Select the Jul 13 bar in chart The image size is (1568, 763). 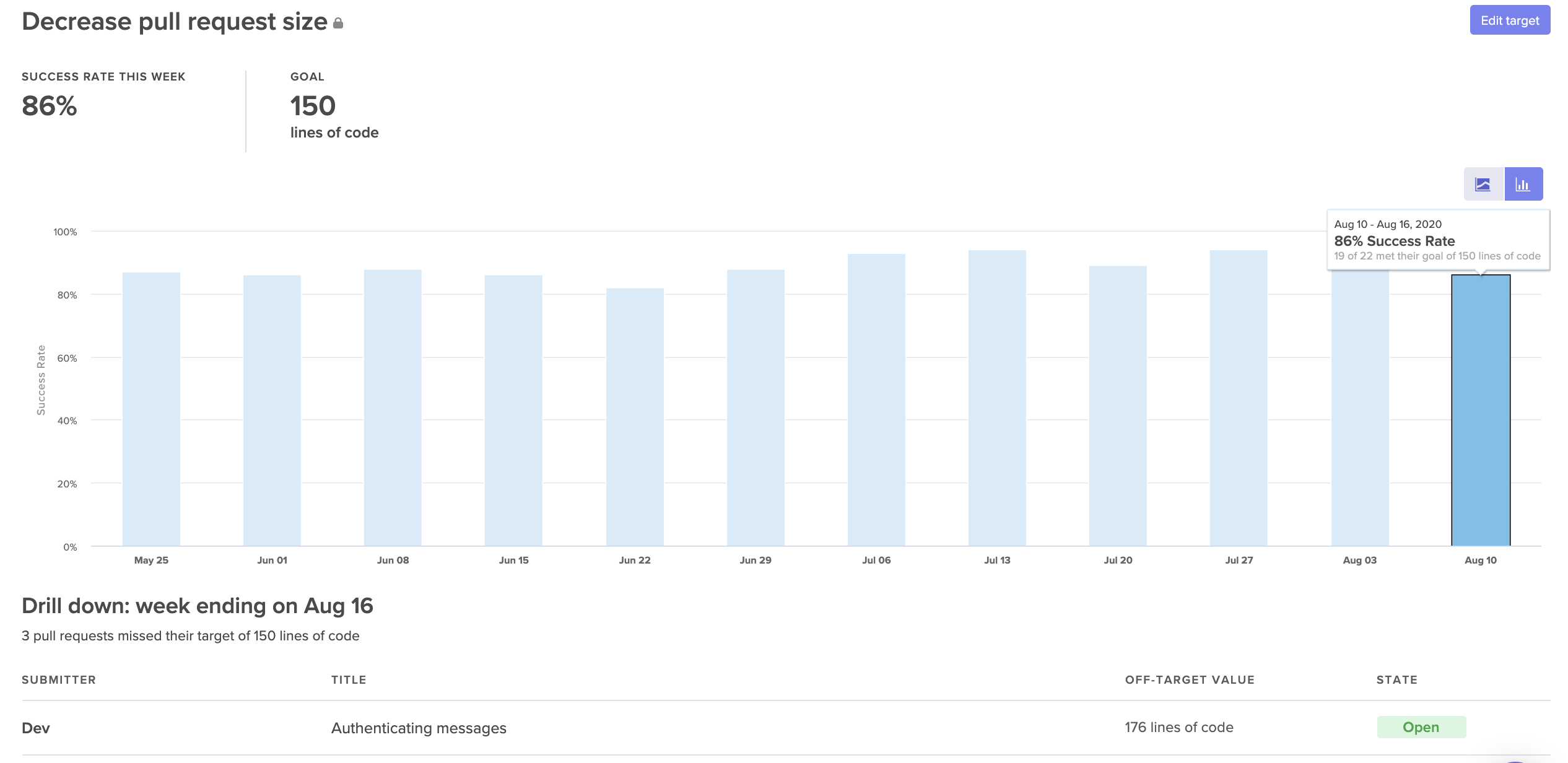[997, 398]
